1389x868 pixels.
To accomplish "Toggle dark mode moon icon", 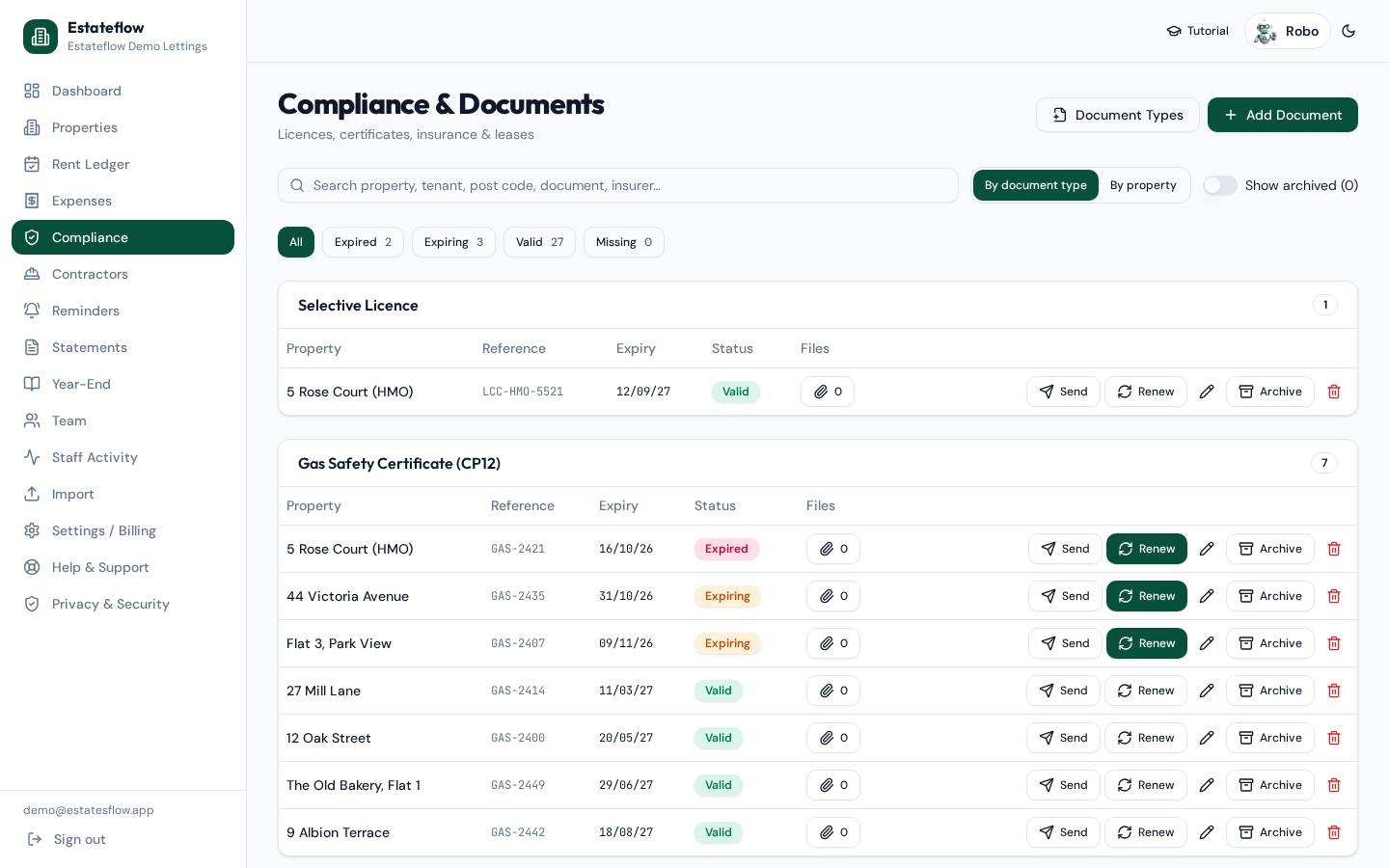I will tap(1348, 31).
